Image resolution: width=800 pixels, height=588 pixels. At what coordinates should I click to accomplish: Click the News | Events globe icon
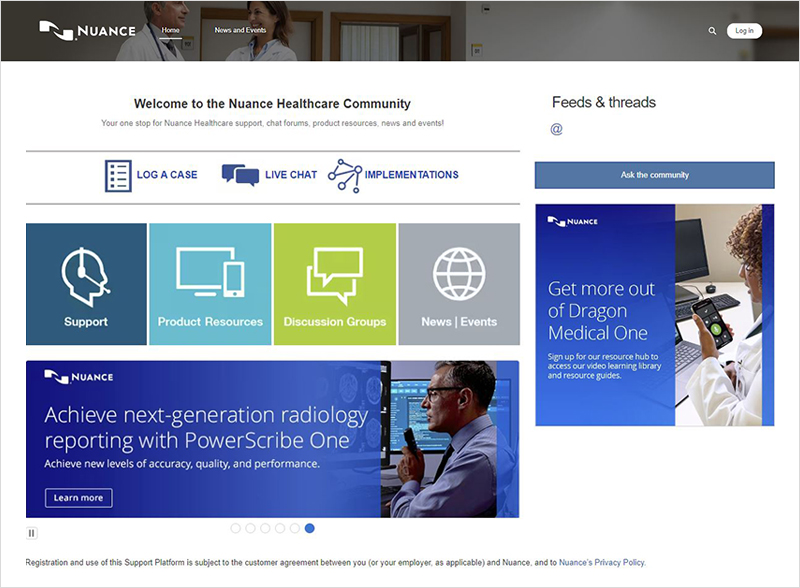click(x=459, y=274)
